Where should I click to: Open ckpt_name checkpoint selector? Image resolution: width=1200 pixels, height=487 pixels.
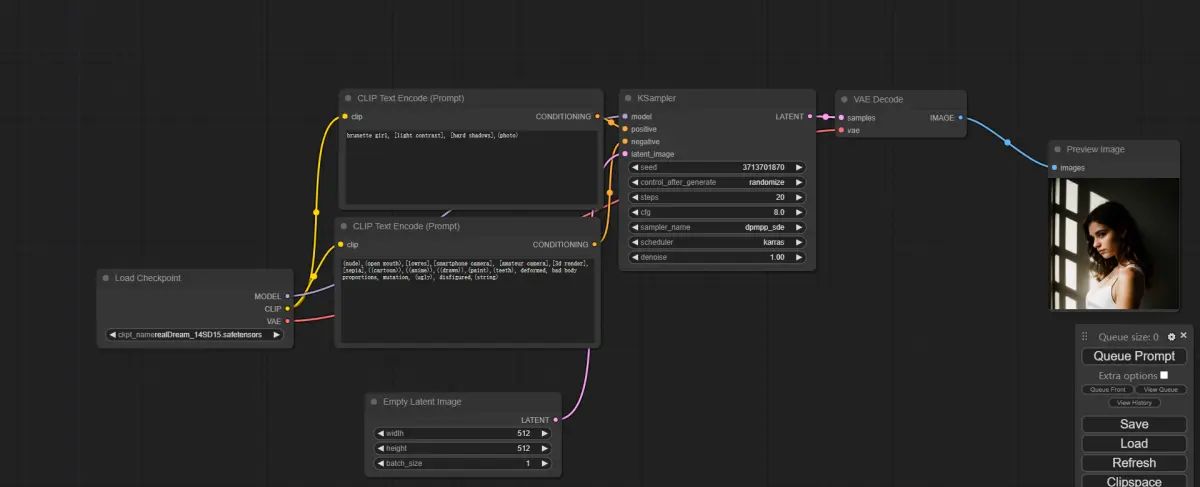pyautogui.click(x=195, y=335)
